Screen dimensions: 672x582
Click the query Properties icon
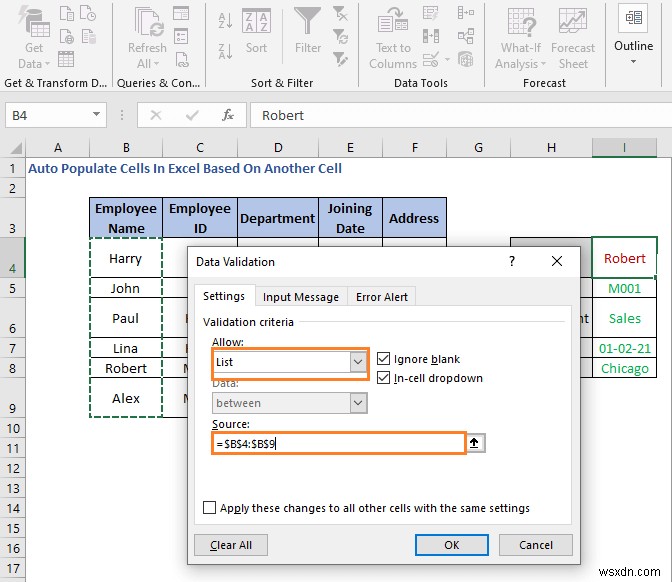pyautogui.click(x=181, y=36)
